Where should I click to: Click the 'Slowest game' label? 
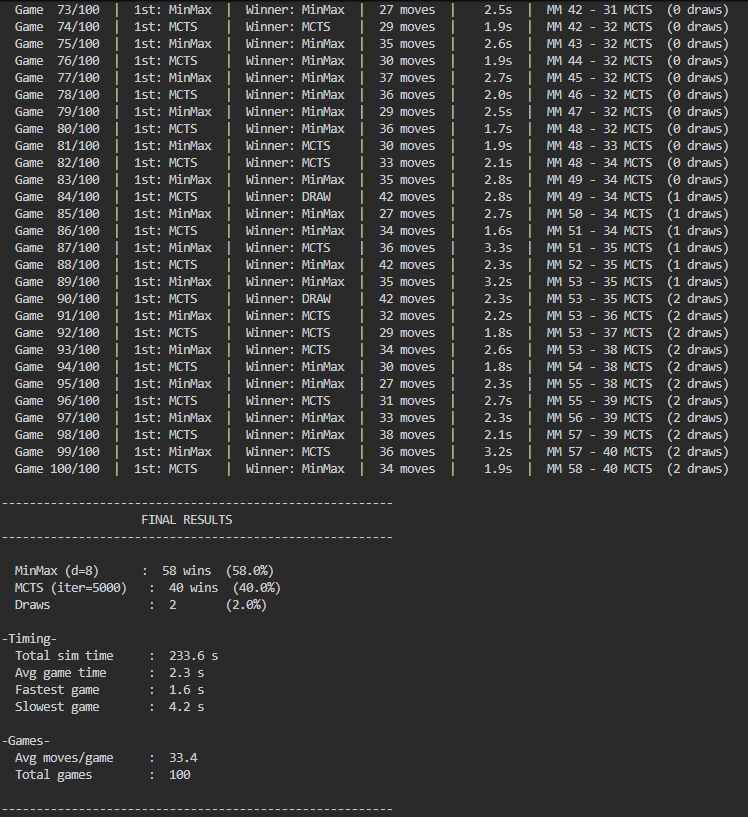57,707
